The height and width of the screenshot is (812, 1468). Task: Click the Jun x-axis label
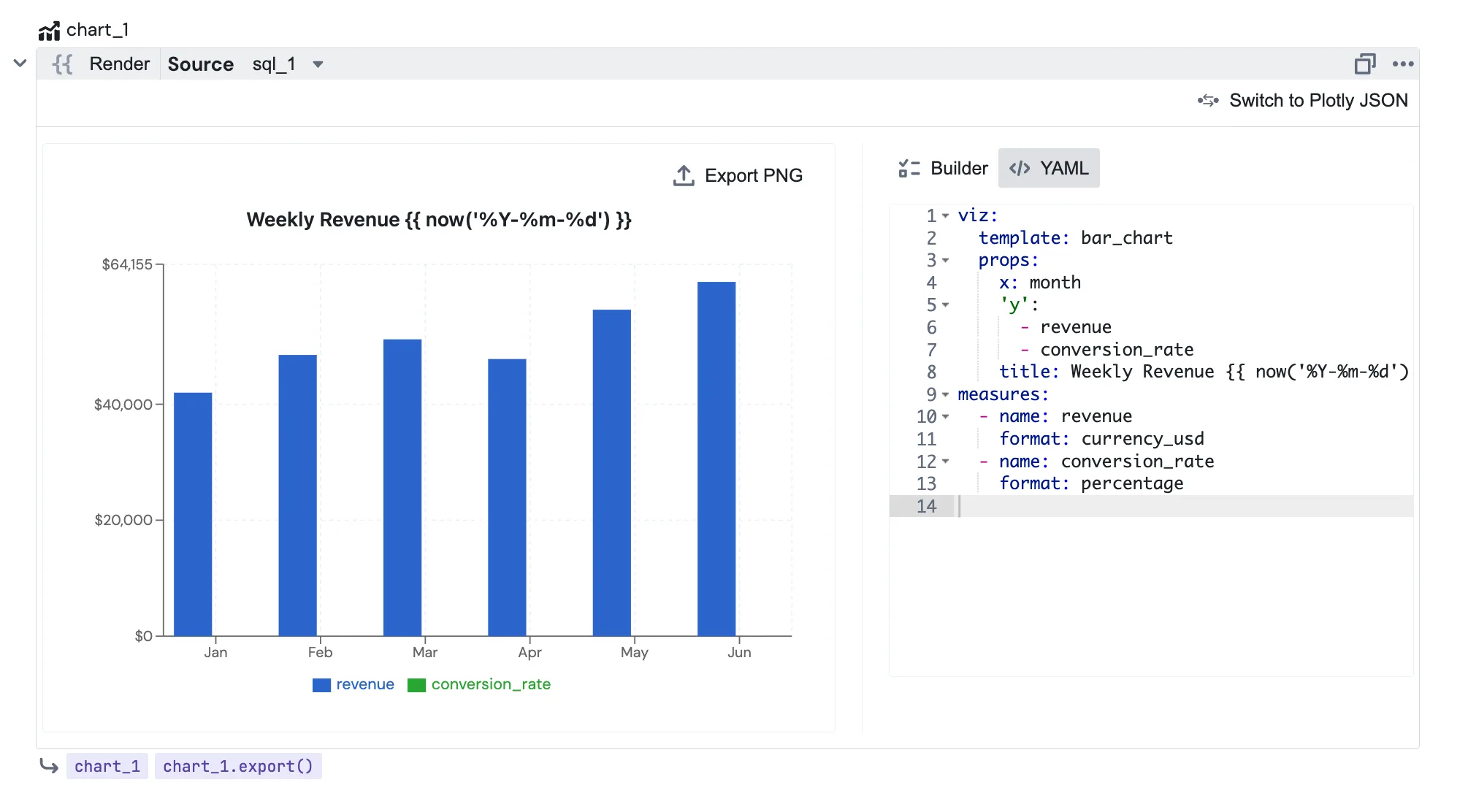pyautogui.click(x=739, y=652)
